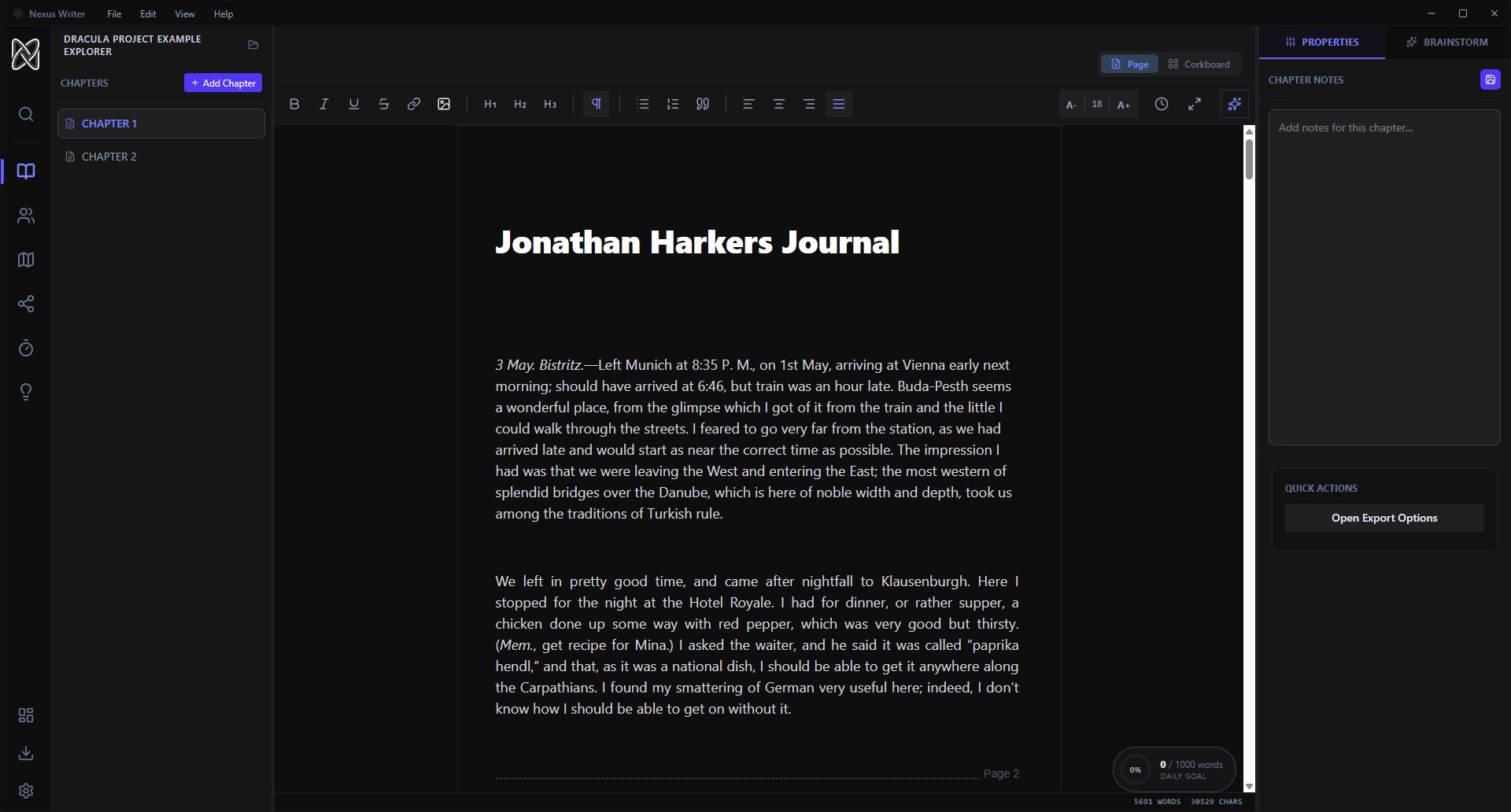
Task: Align text left
Action: click(748, 104)
